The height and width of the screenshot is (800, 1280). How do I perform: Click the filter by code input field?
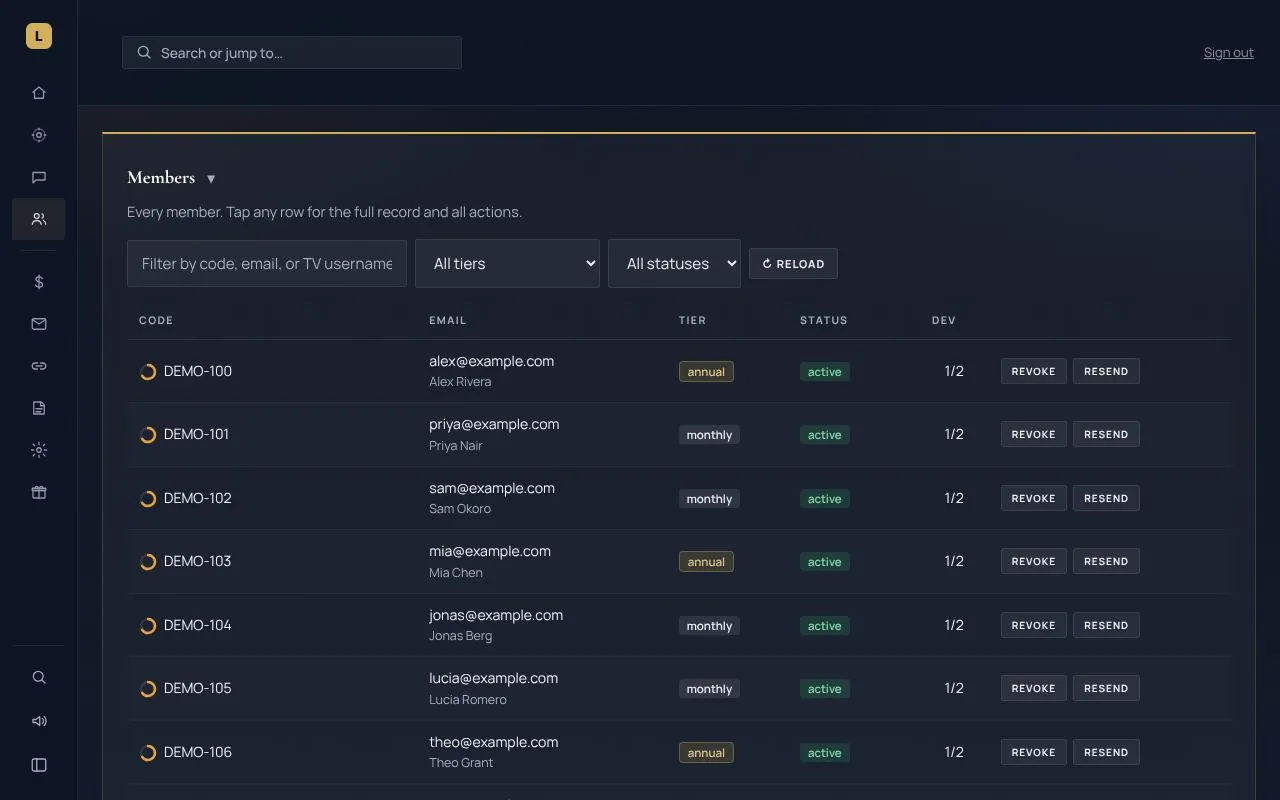click(267, 263)
